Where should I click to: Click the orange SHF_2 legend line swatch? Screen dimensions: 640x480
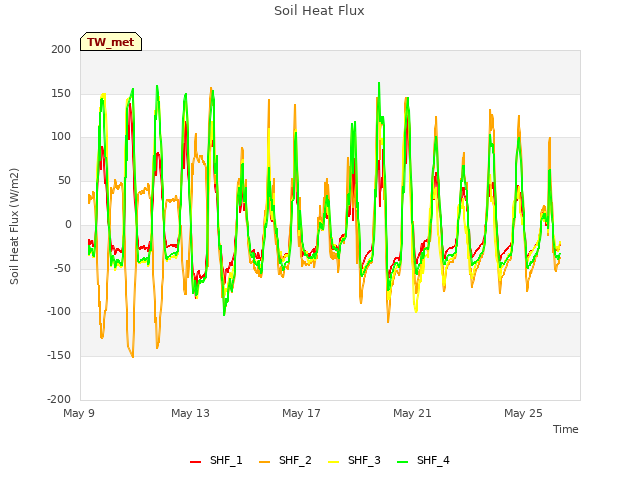click(x=264, y=462)
